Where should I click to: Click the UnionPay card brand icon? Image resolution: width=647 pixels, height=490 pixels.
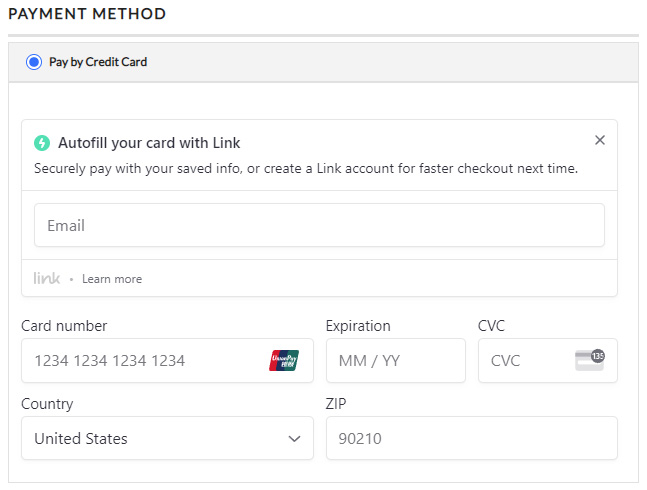click(x=284, y=360)
